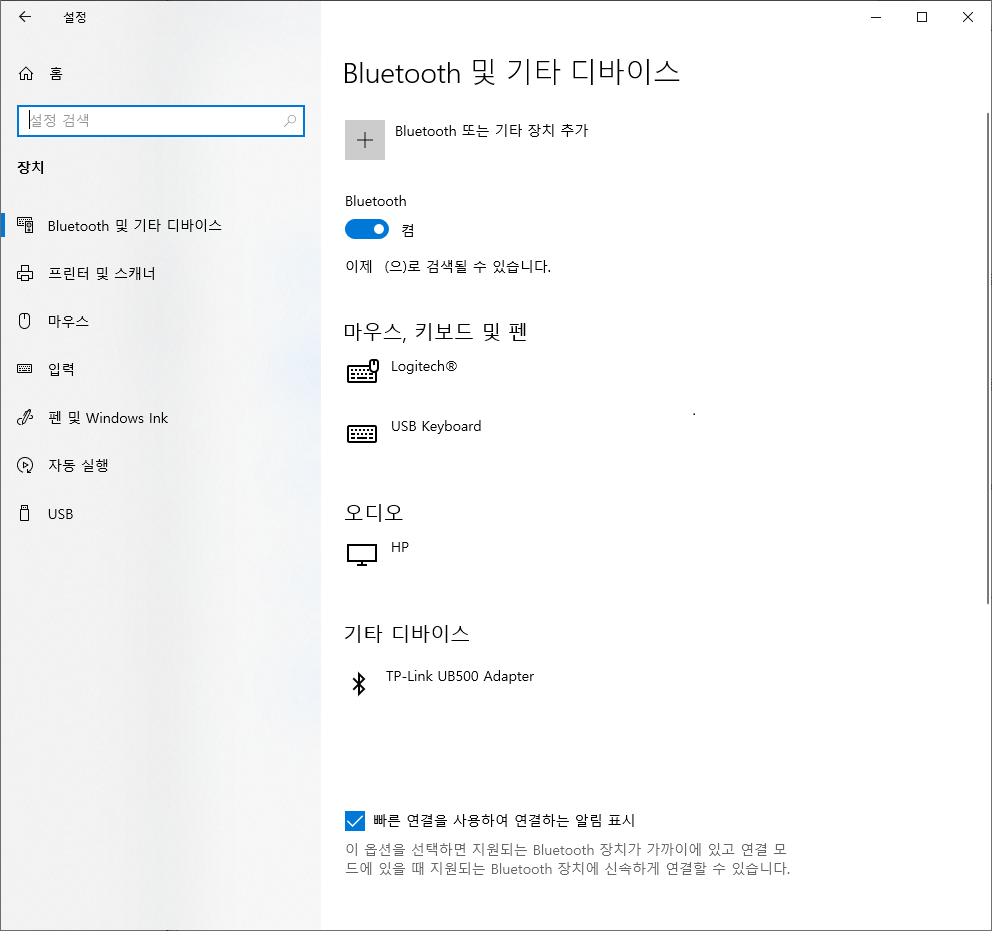Click the vertical scrollbar on right
This screenshot has height=931, width=992.
coord(988,358)
